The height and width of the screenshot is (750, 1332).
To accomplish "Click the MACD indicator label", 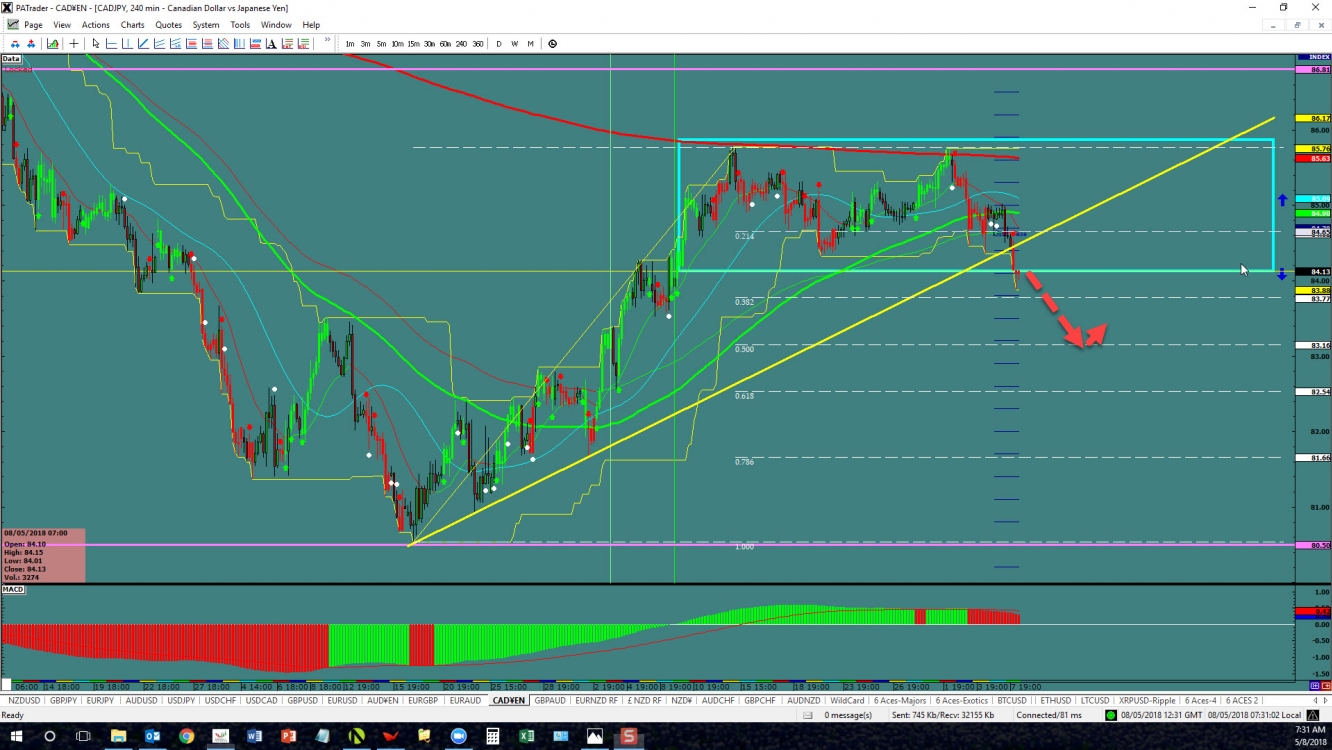I will [13, 589].
